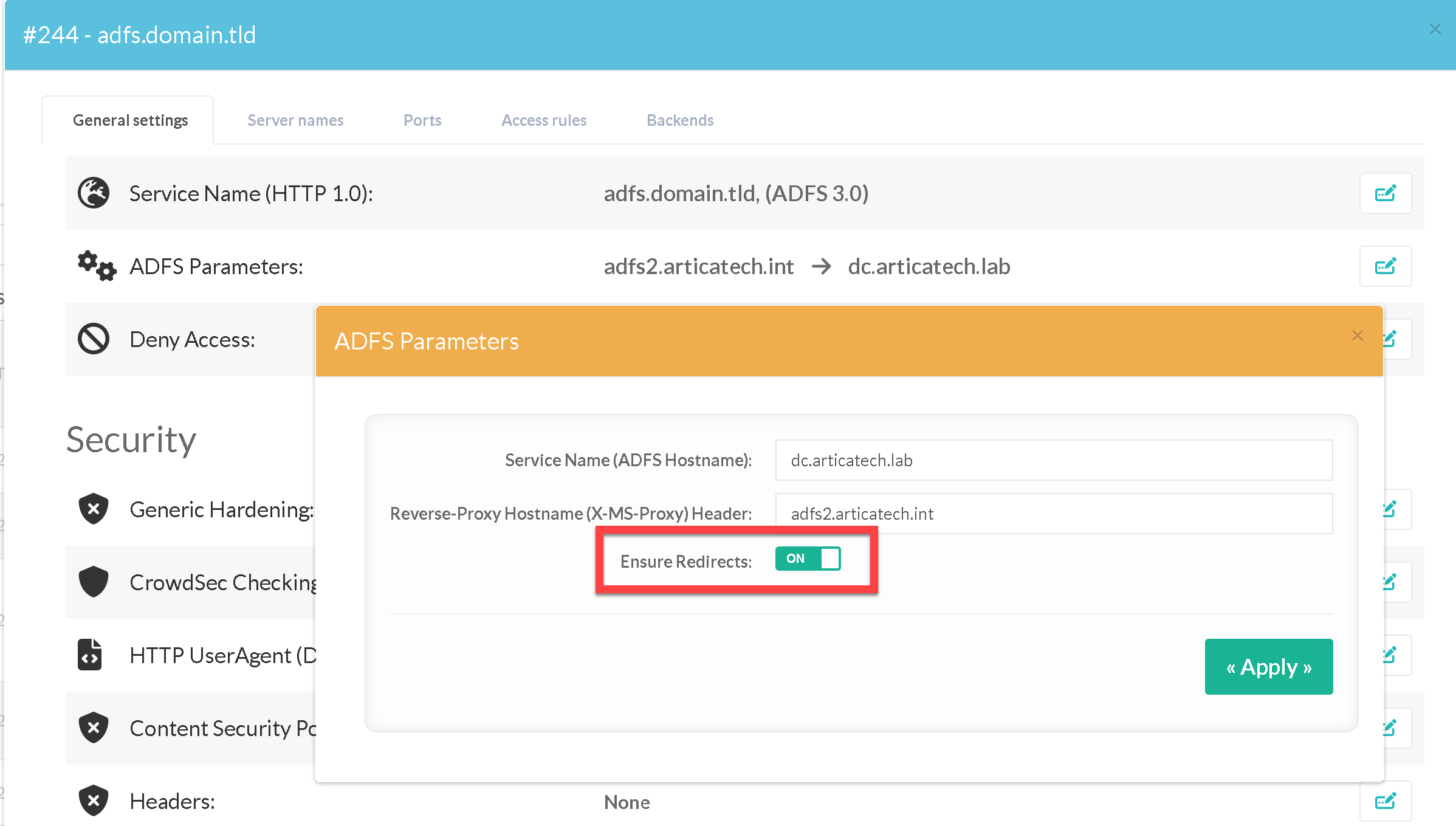Open the Backends tab
Screen dimensions: 1456x826
680,120
